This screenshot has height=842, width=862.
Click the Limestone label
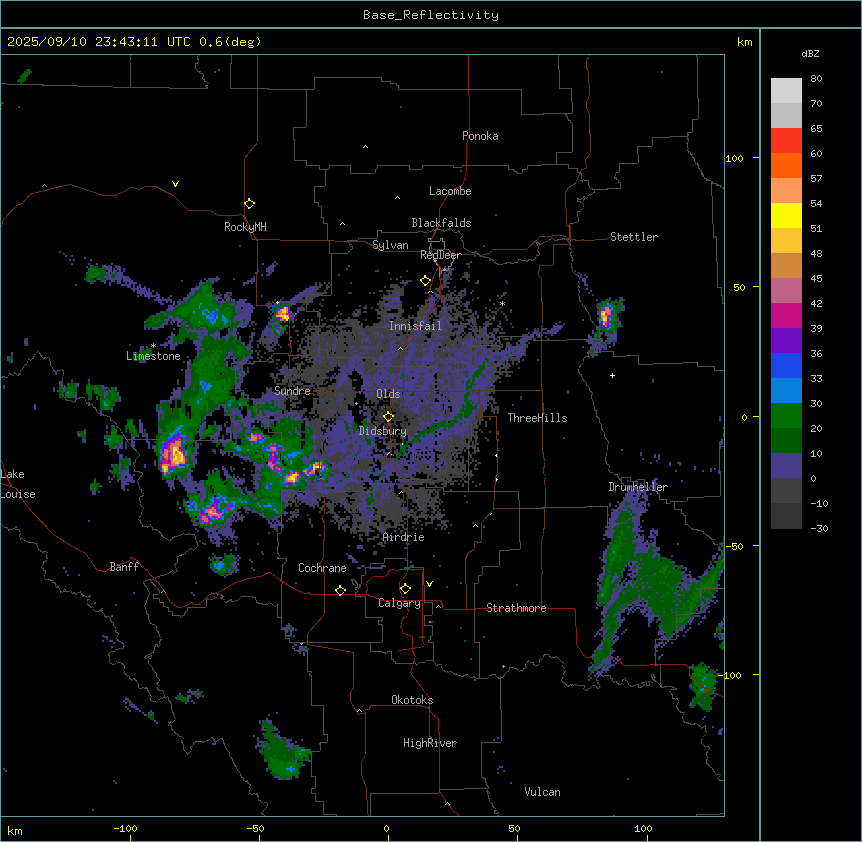[x=153, y=356]
